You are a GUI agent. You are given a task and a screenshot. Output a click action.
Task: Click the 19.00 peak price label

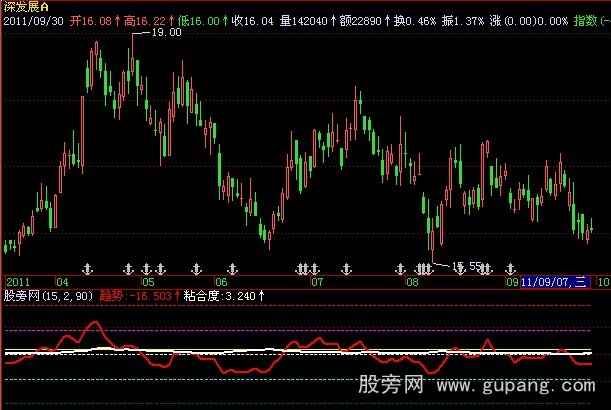166,32
